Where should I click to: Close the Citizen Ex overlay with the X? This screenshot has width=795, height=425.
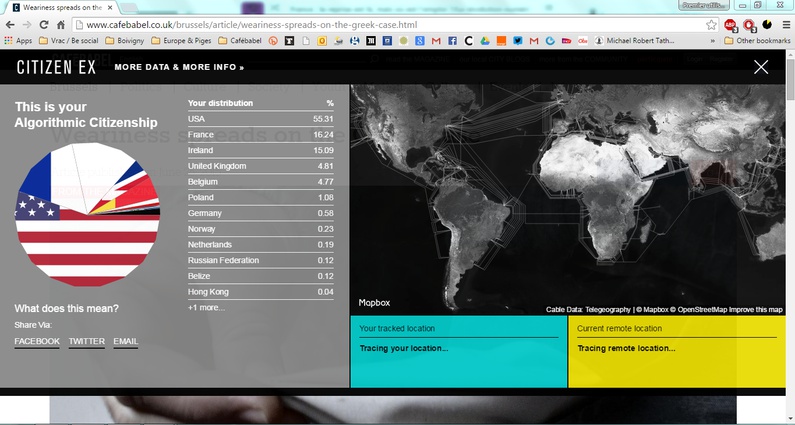point(761,67)
